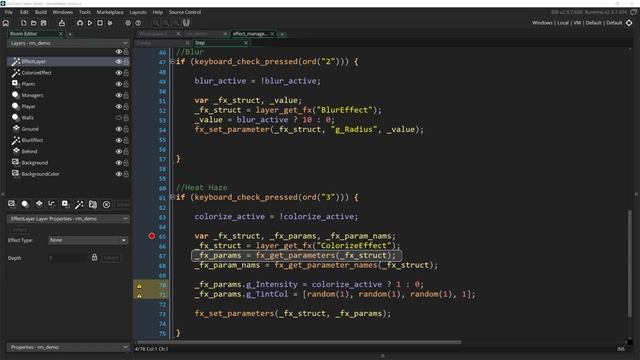
Task: Add a new tile layer icon
Action: click(39, 204)
